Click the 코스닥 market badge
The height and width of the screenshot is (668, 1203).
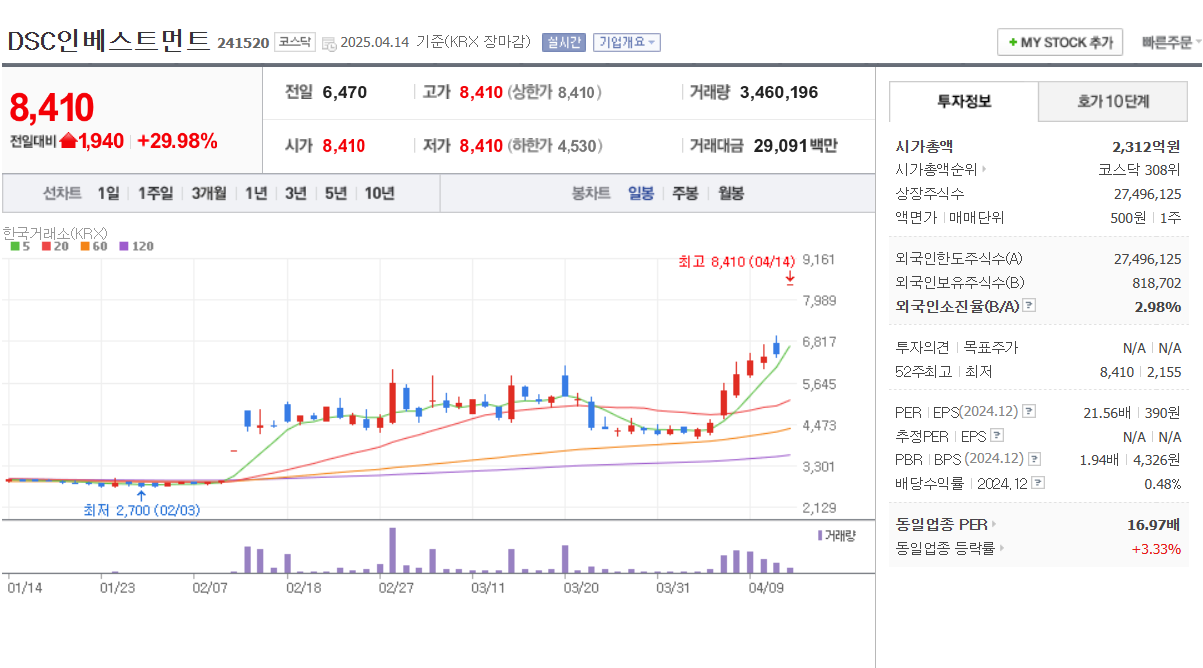pyautogui.click(x=294, y=42)
